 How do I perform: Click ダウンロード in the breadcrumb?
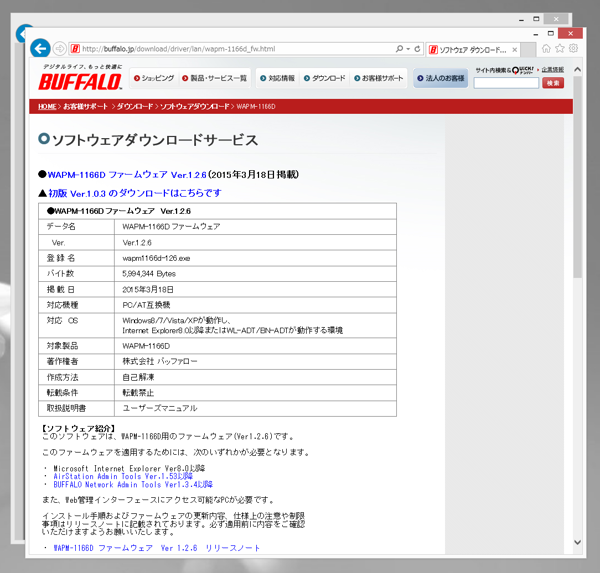pos(135,106)
